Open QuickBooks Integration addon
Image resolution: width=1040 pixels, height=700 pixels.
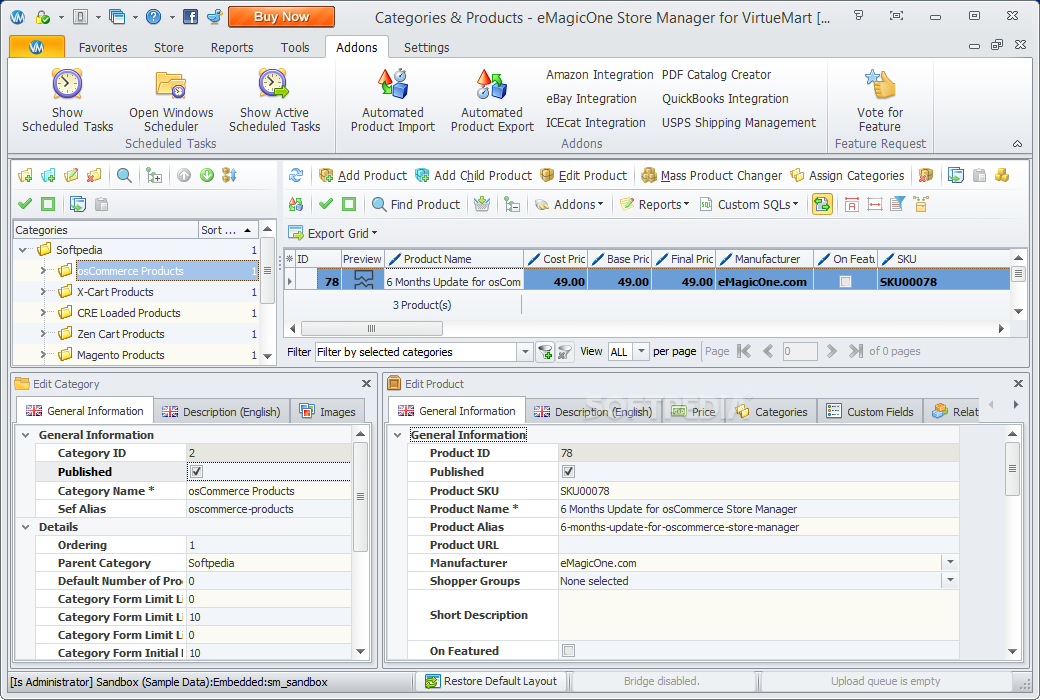[x=725, y=99]
